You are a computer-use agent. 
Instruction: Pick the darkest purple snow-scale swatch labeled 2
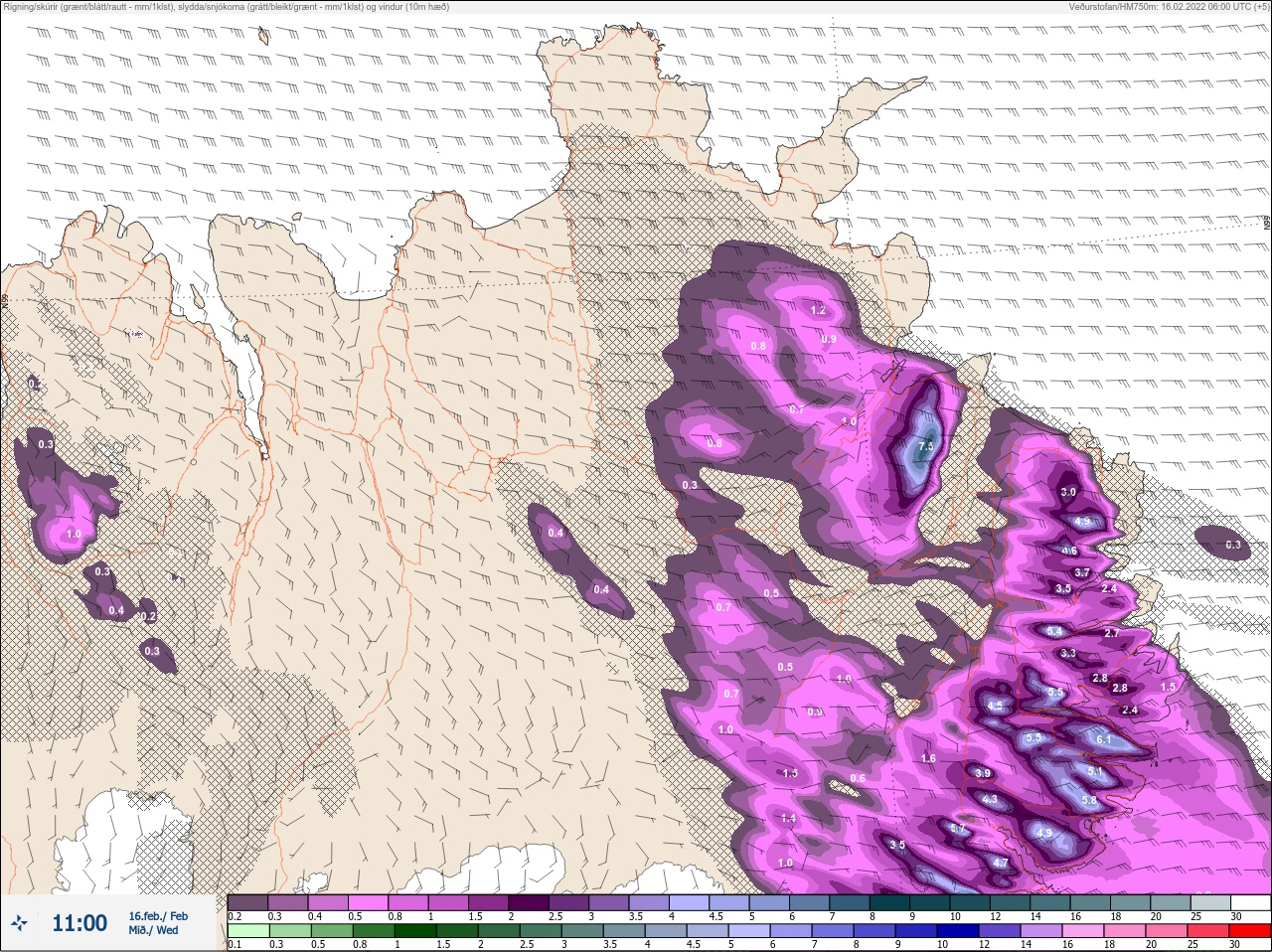(x=529, y=901)
